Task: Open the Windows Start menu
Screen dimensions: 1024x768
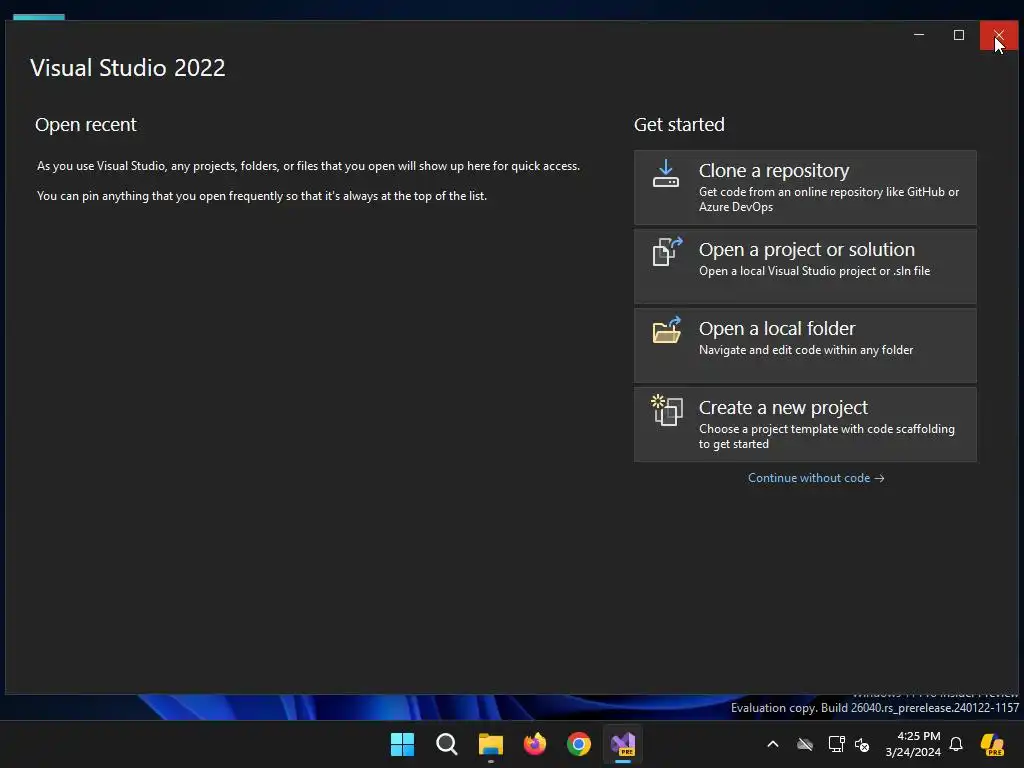Action: pos(402,744)
